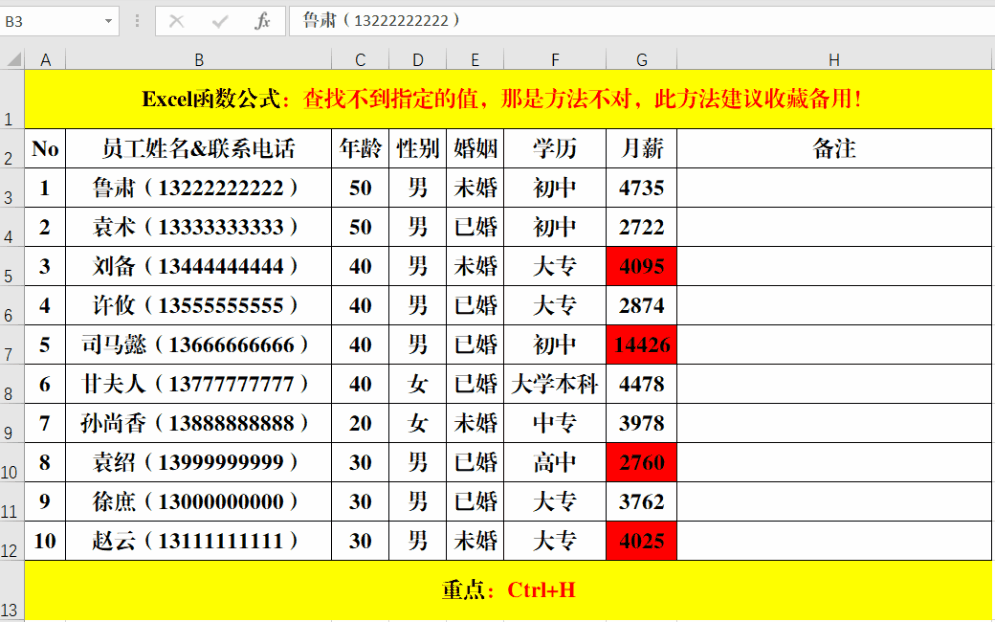The width and height of the screenshot is (995, 622).
Task: Click the 月薪 header cell
Action: (642, 149)
